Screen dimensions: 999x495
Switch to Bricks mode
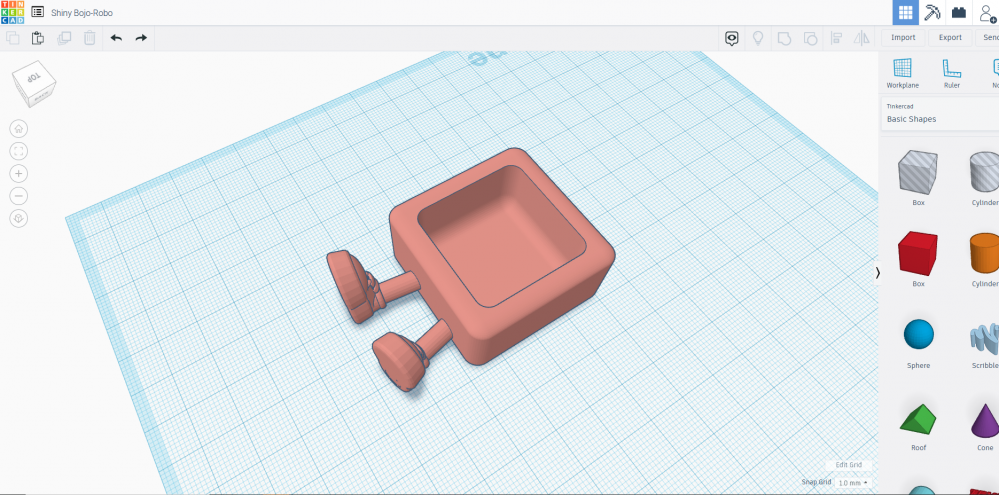tap(959, 13)
